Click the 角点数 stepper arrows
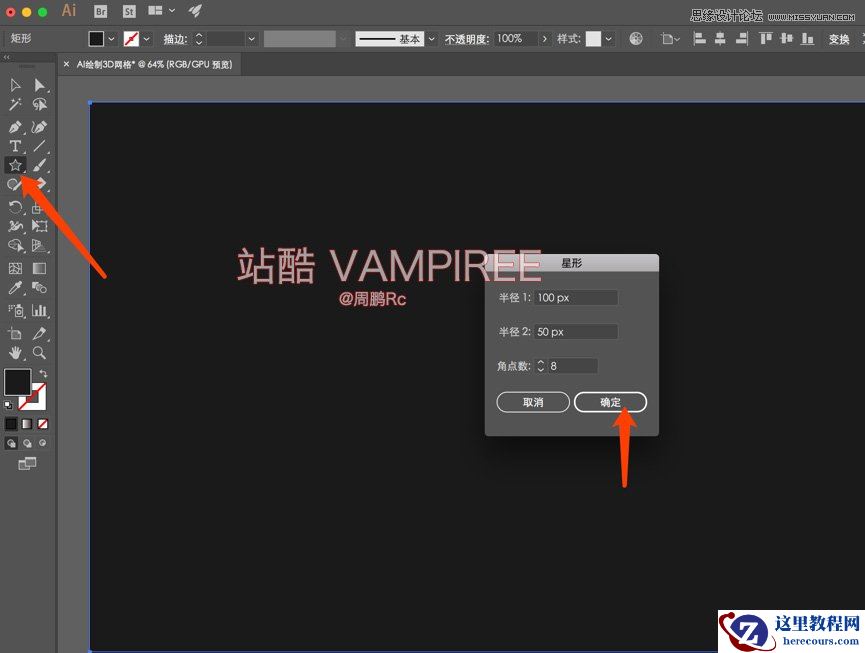The width and height of the screenshot is (865, 653). 541,366
